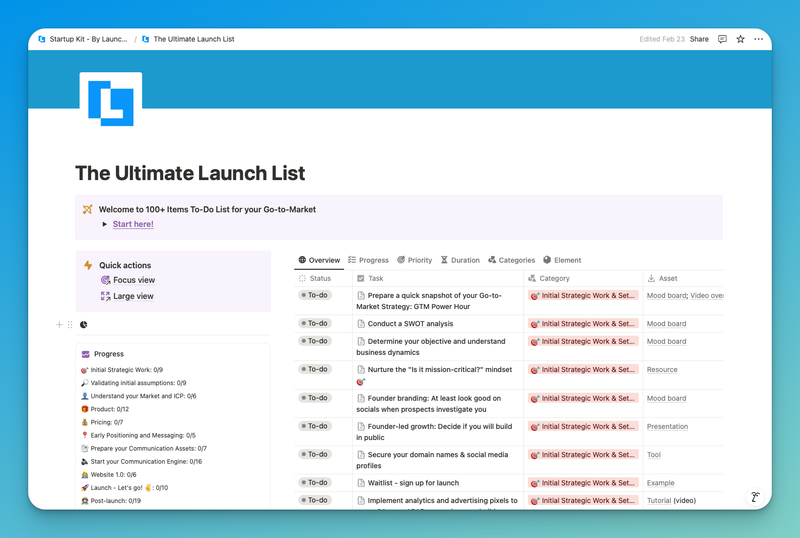Viewport: 800px width, 538px height.
Task: Open category tag of Conduct SWOT analysis row
Action: [583, 324]
